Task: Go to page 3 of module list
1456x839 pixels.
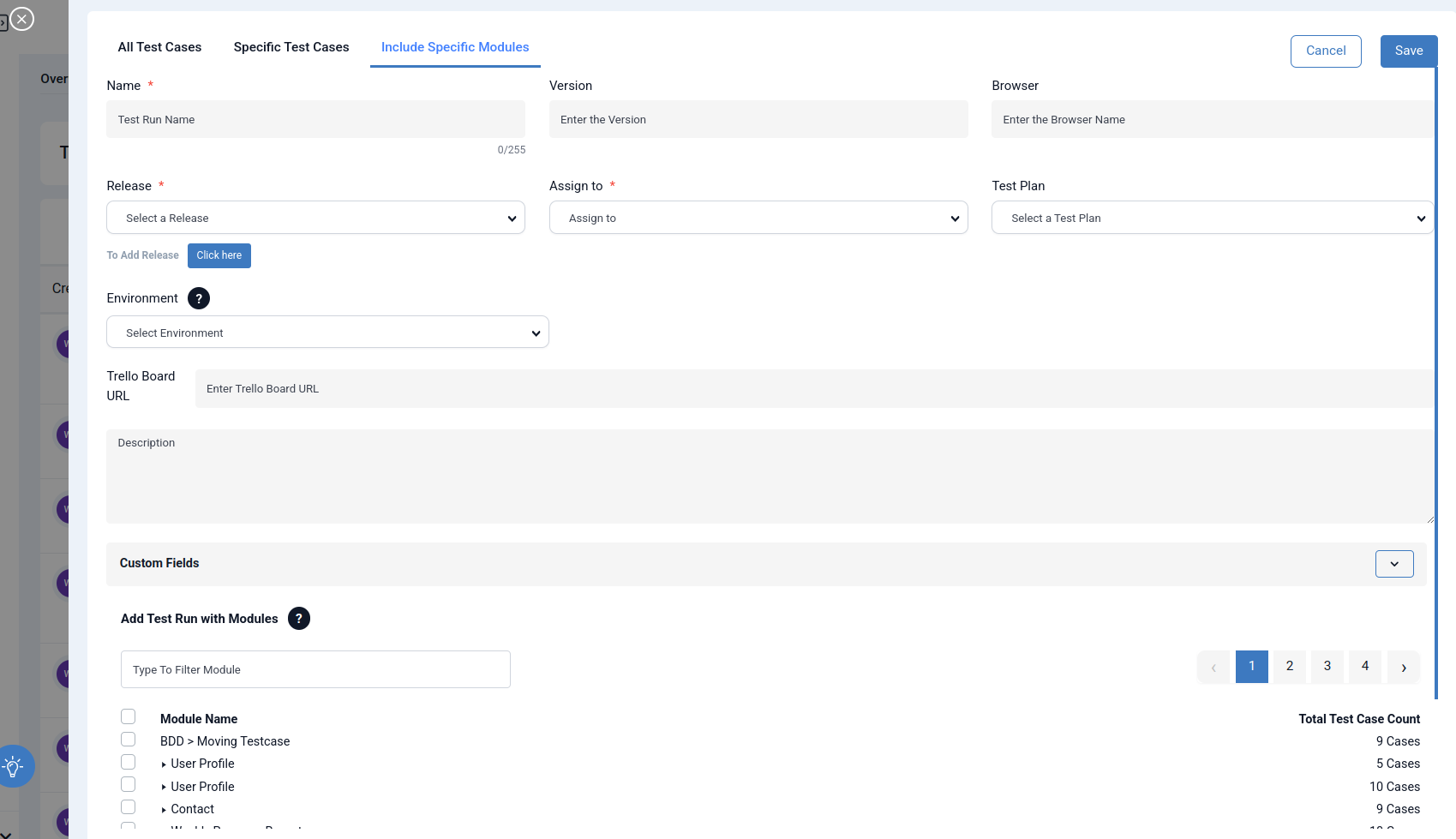Action: coord(1327,667)
